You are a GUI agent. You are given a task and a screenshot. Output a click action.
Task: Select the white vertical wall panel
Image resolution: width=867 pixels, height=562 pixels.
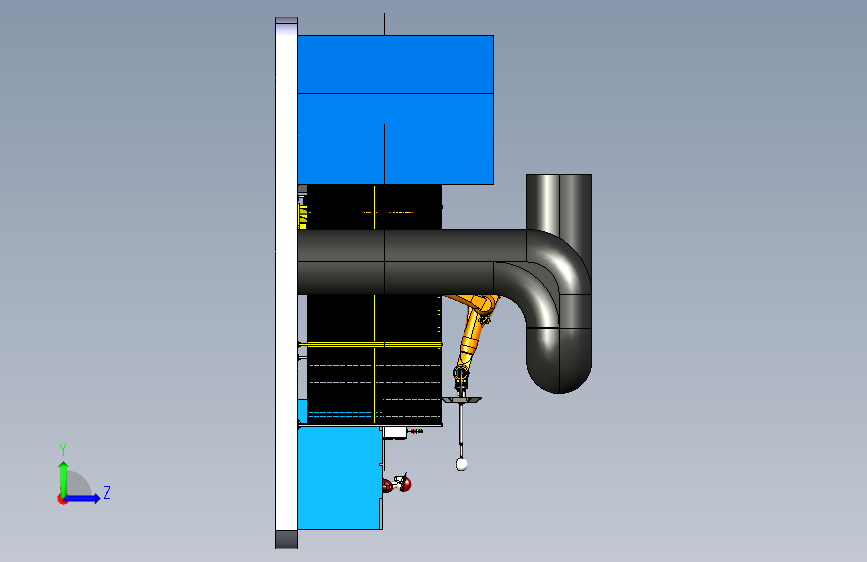286,283
